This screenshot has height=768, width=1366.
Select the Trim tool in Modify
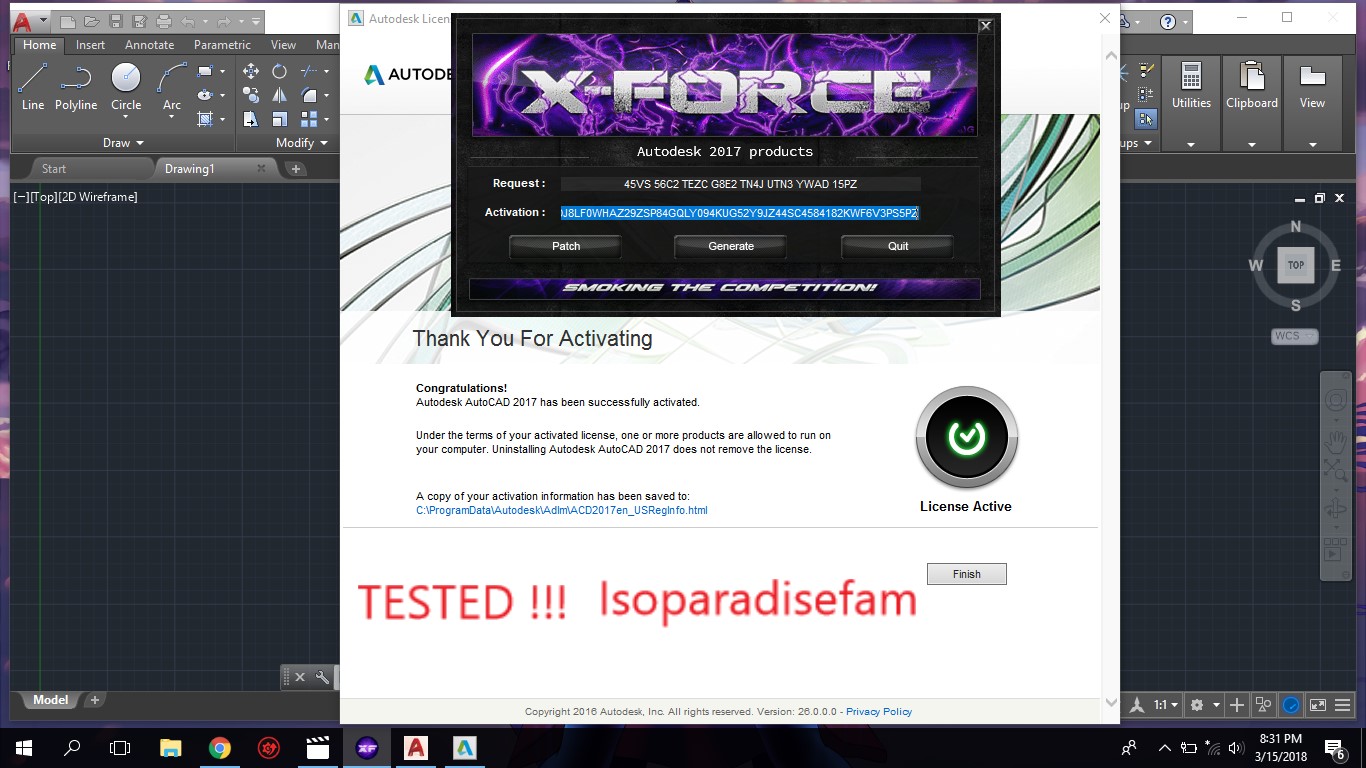(309, 72)
